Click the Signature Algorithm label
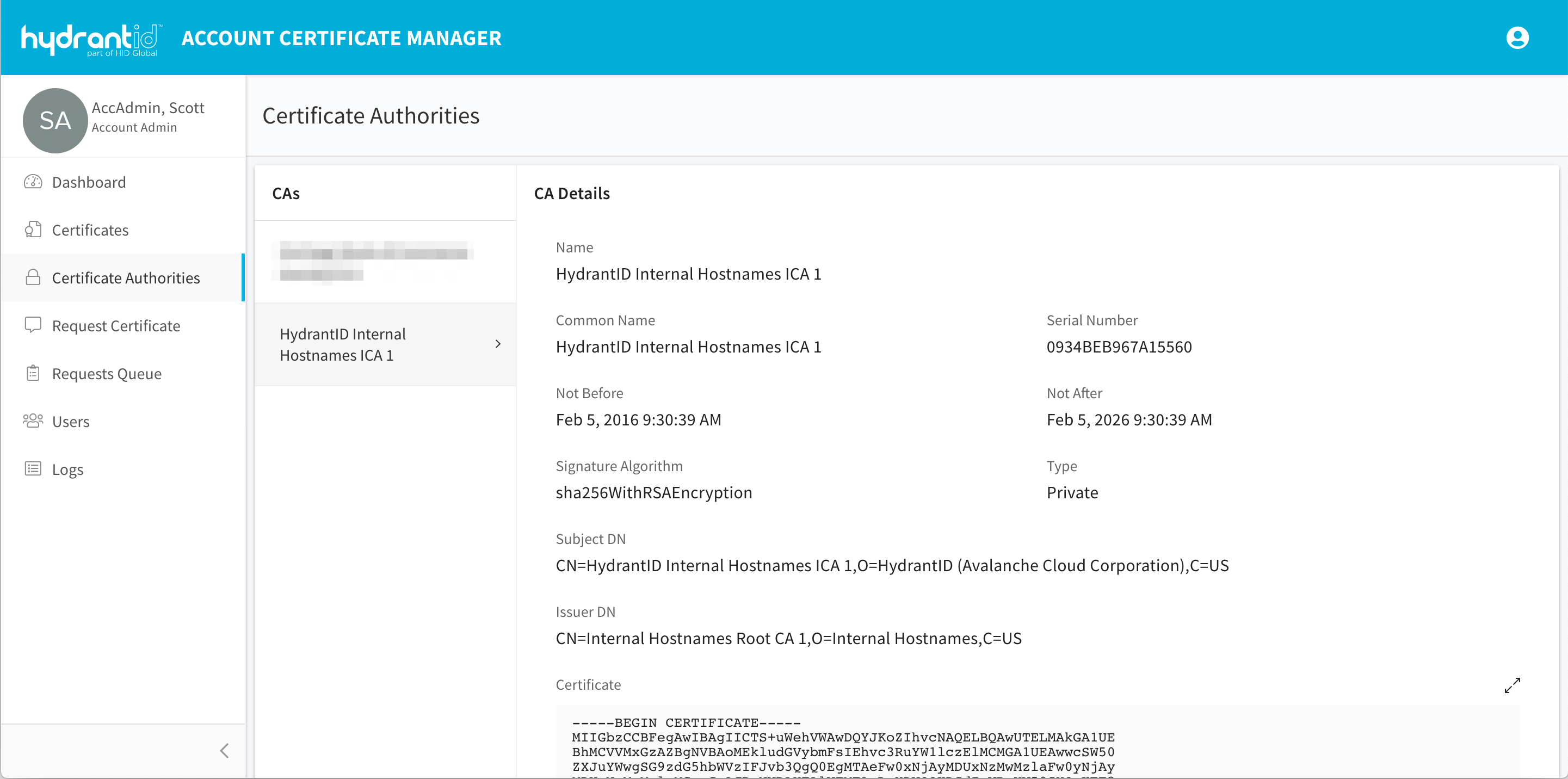This screenshot has width=1568, height=779. click(619, 466)
